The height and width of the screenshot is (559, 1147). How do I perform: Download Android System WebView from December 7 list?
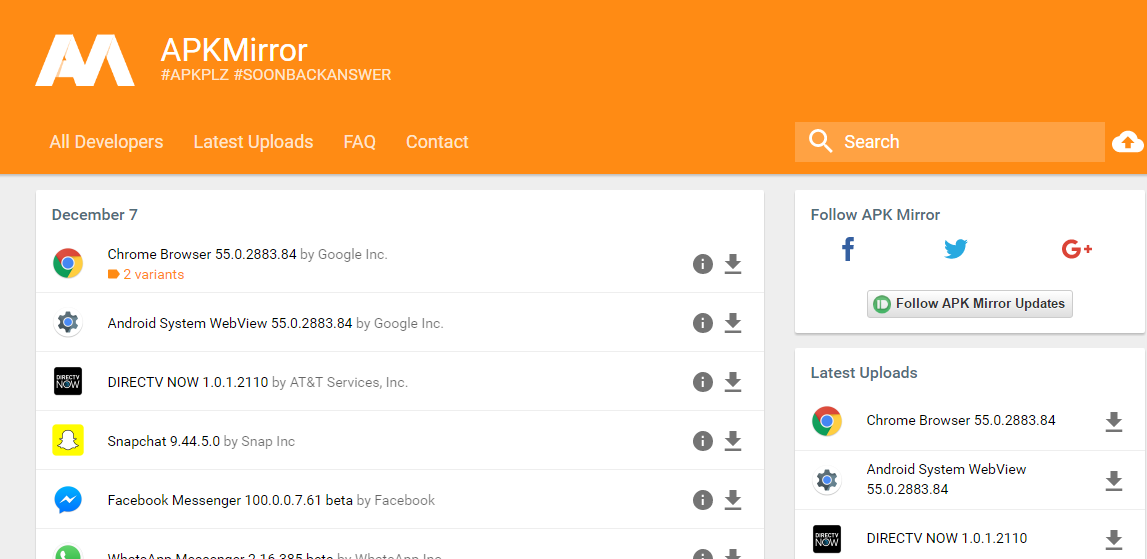pyautogui.click(x=733, y=323)
